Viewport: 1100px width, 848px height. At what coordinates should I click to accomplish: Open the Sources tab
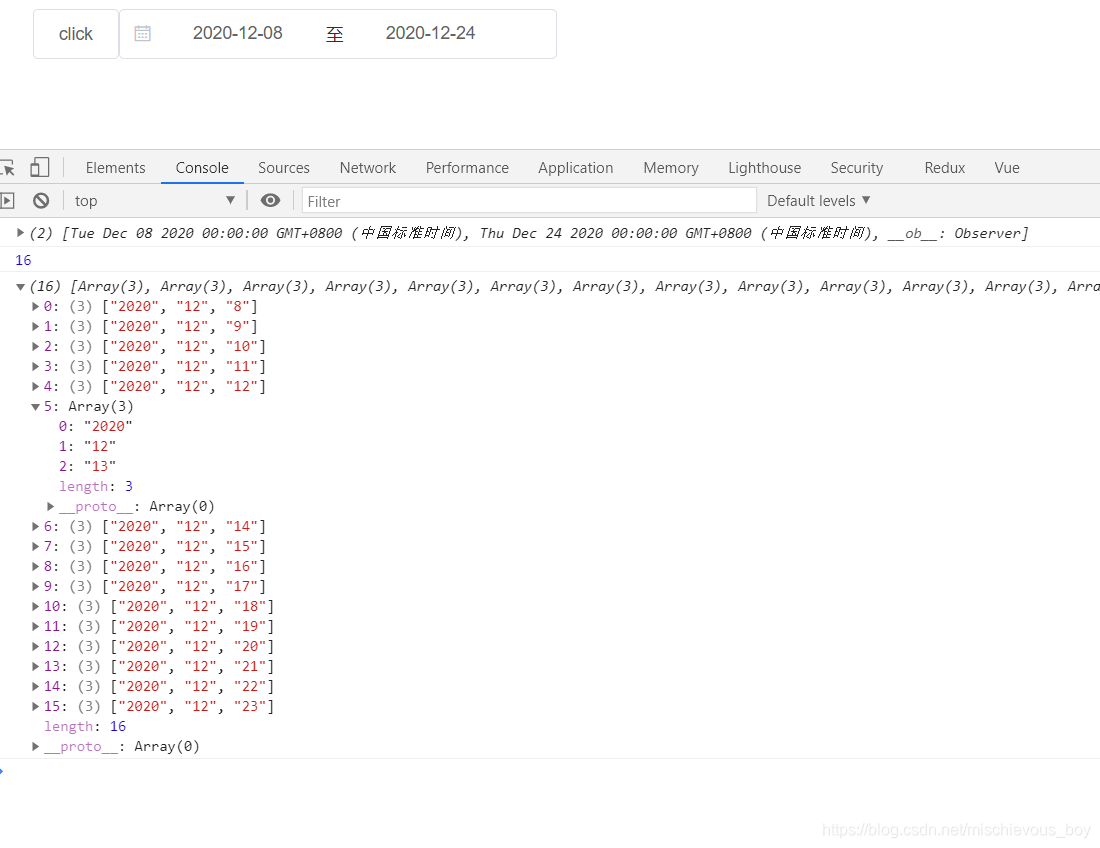click(x=283, y=168)
